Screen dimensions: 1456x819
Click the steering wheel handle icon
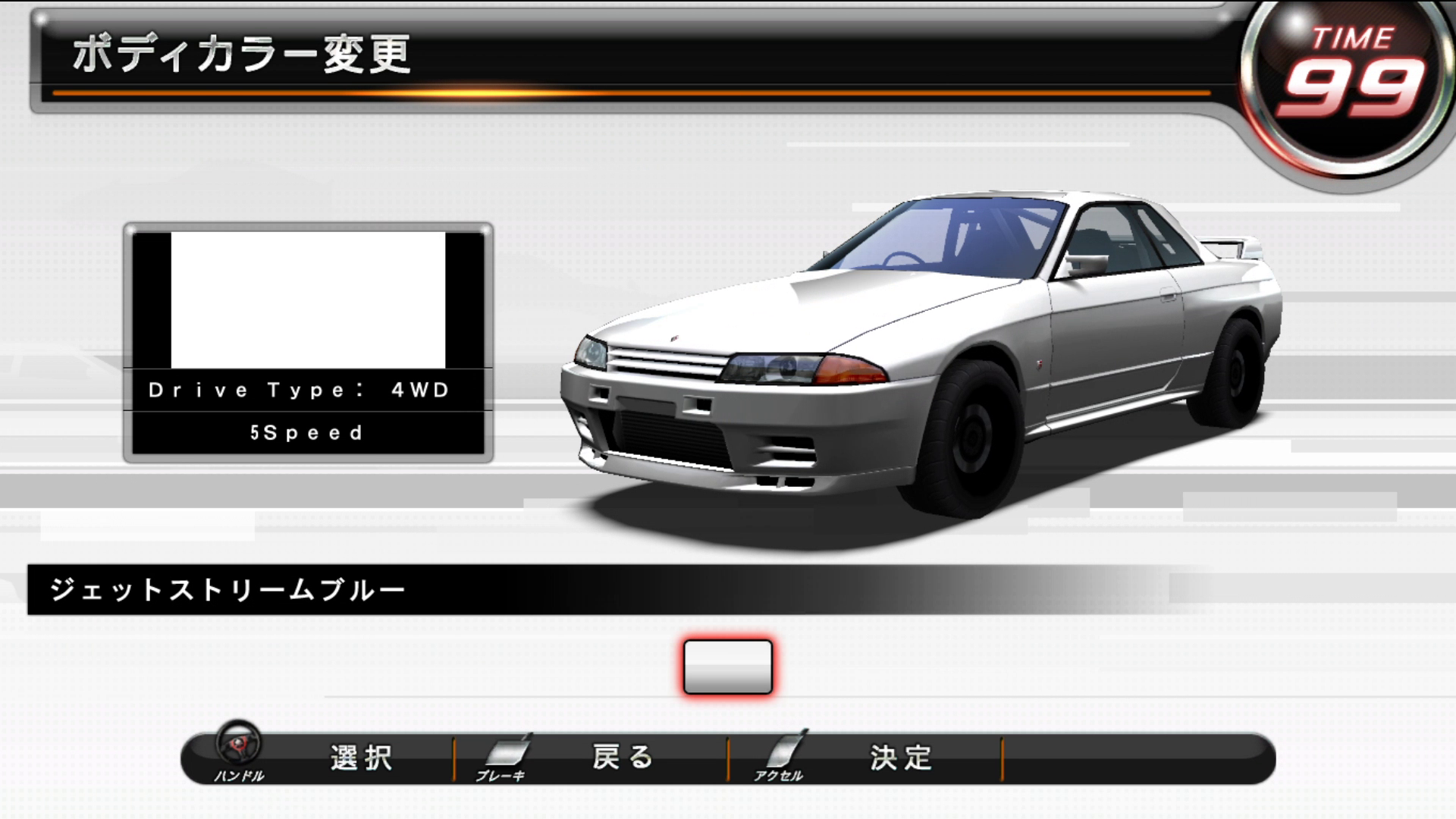238,742
